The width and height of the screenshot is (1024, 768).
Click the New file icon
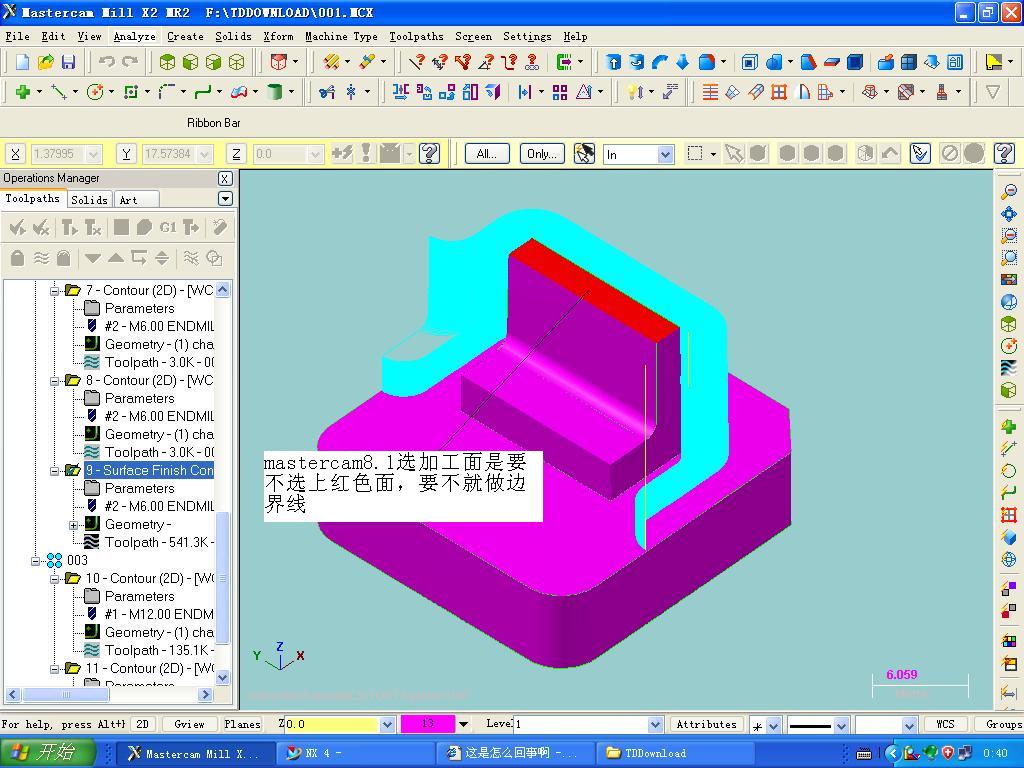[x=23, y=62]
